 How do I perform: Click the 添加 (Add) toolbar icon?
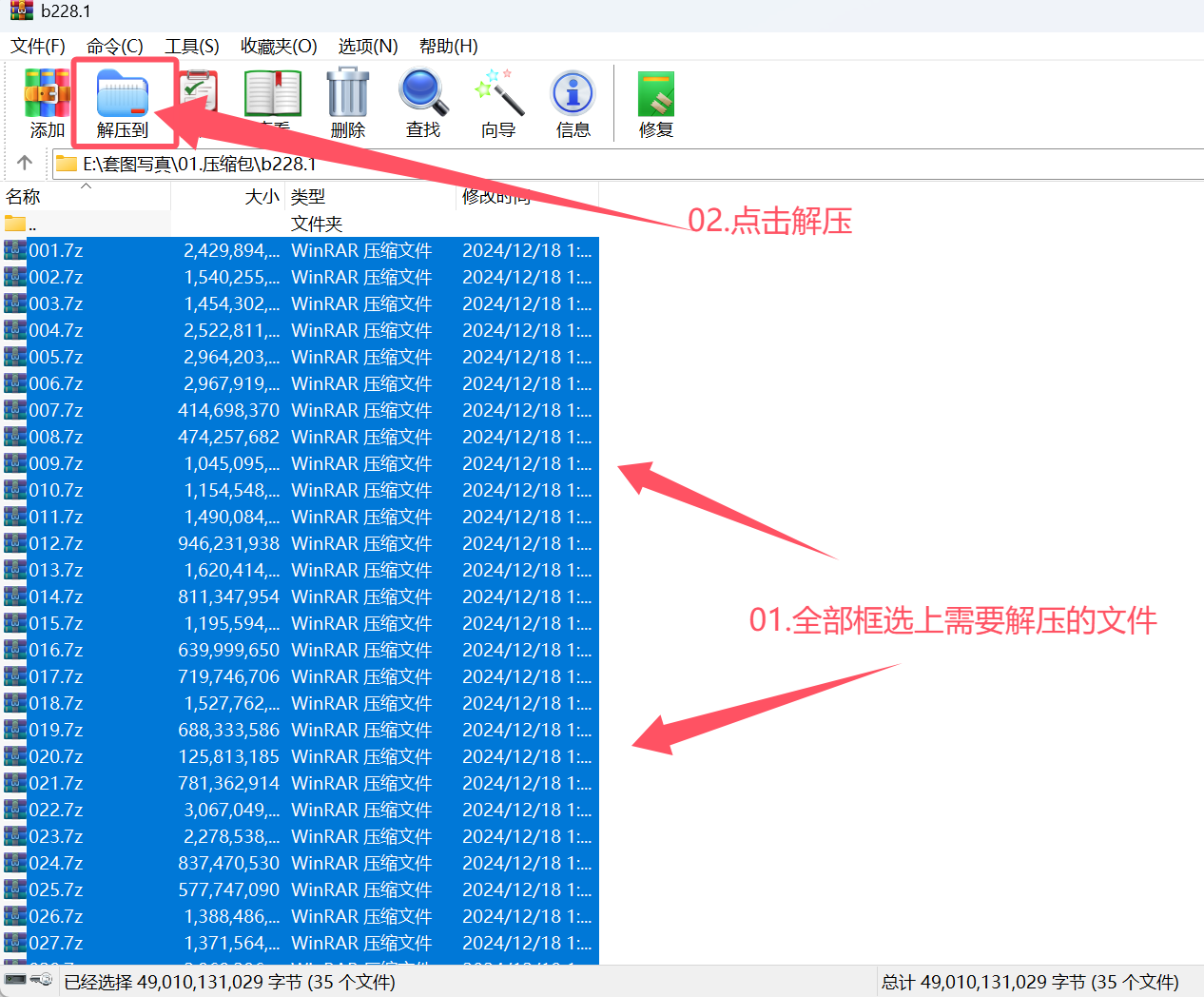pyautogui.click(x=47, y=102)
